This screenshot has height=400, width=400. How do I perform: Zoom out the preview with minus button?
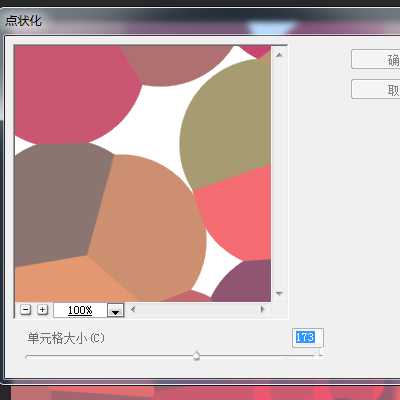[x=25, y=310]
